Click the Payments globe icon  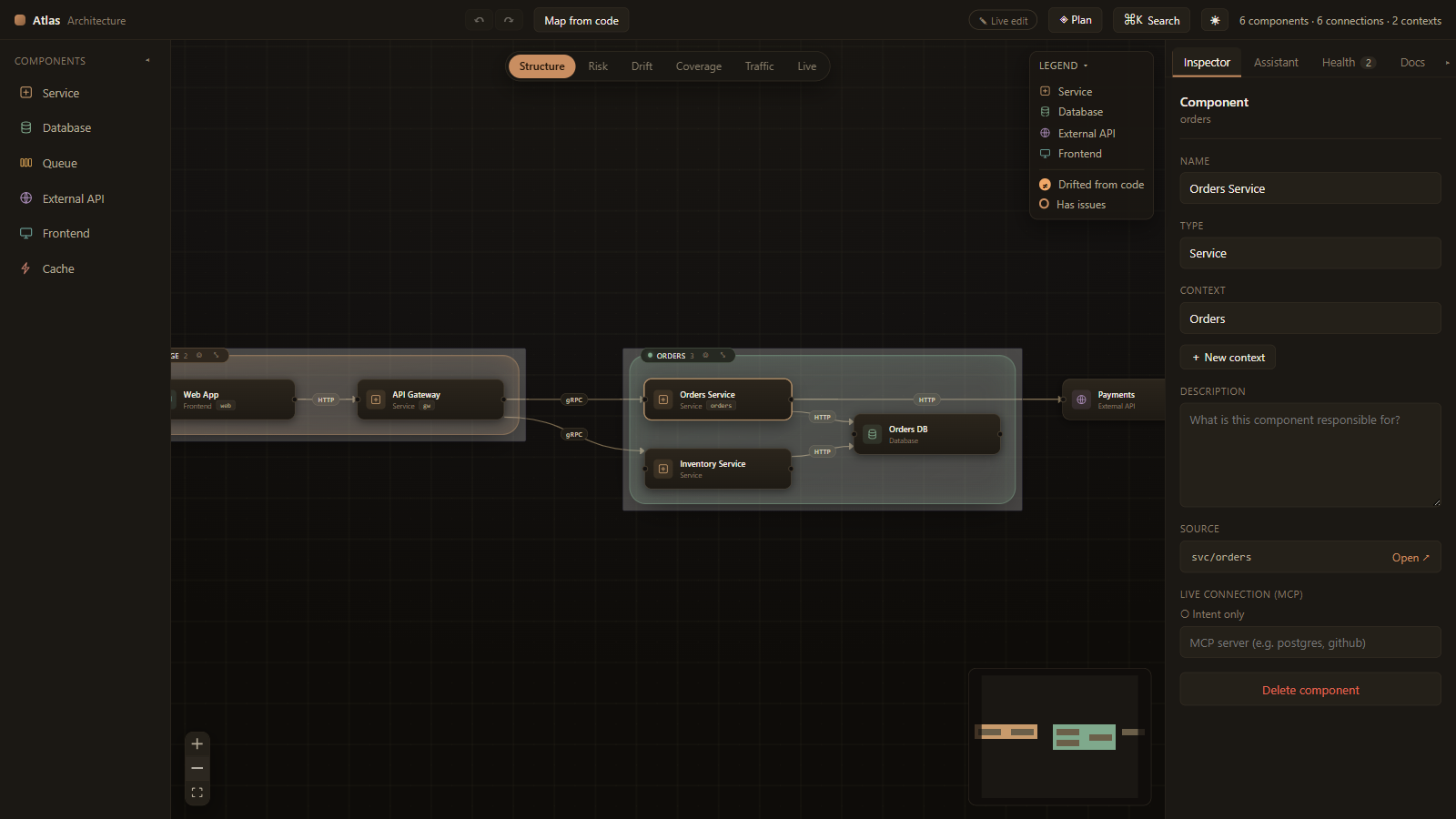1081,399
